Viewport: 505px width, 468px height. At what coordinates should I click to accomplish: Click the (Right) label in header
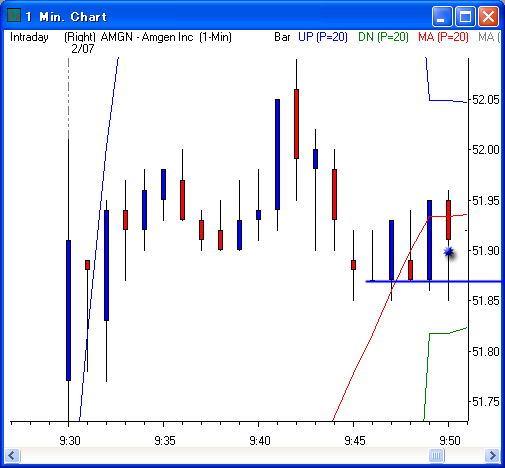80,37
